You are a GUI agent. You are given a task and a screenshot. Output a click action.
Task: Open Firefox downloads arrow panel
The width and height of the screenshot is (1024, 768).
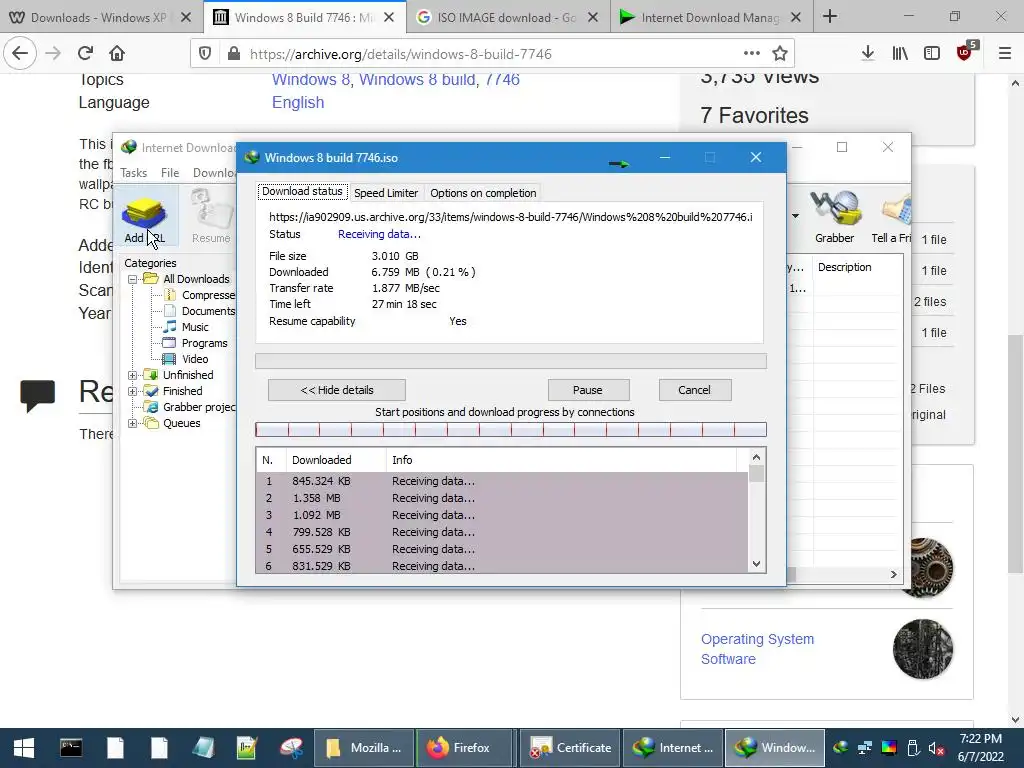point(868,54)
